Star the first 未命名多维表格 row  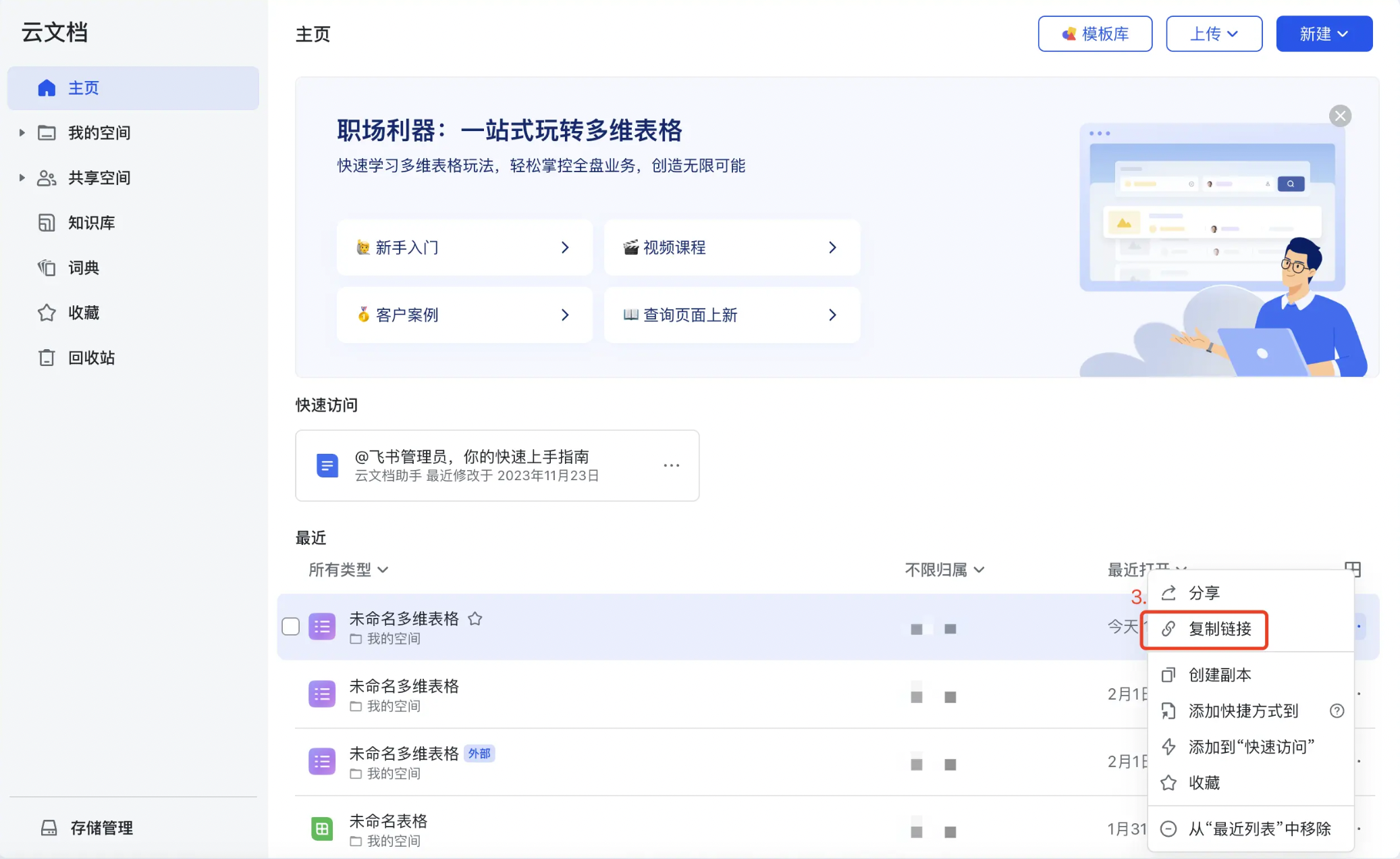475,619
